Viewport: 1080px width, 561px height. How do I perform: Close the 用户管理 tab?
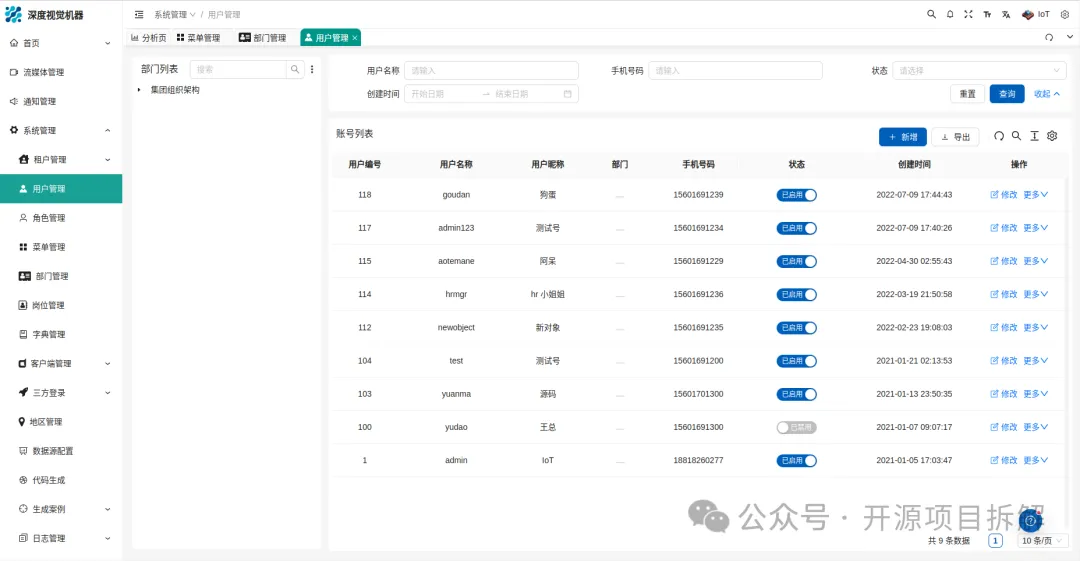(355, 38)
